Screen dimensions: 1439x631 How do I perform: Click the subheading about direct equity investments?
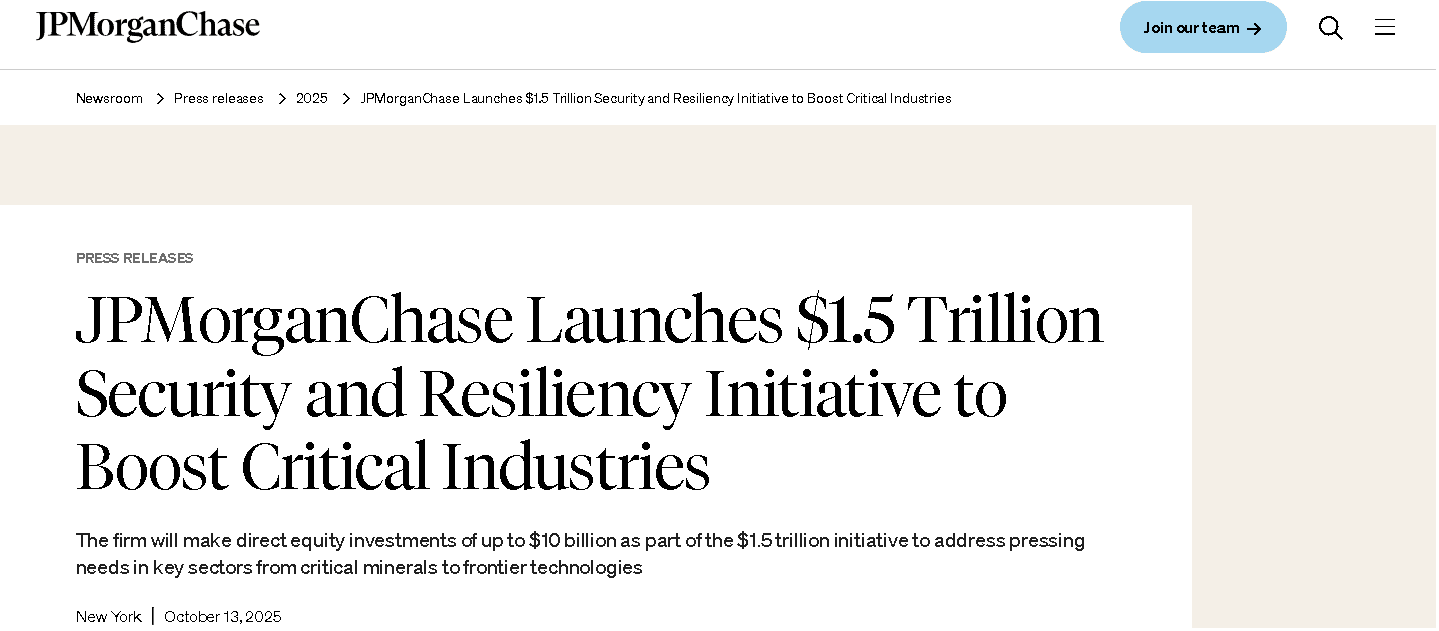point(580,554)
